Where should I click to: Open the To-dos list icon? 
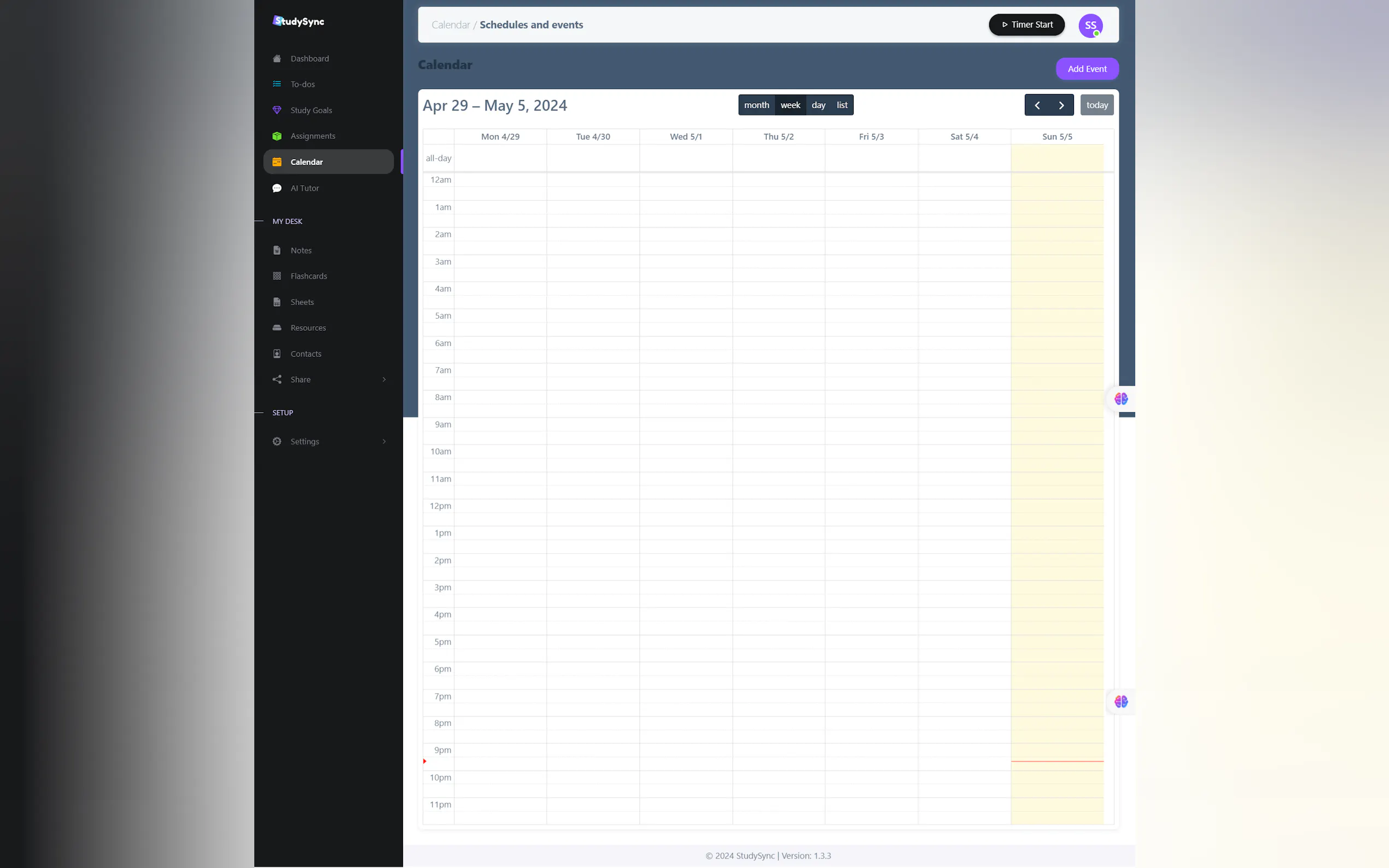coord(277,84)
